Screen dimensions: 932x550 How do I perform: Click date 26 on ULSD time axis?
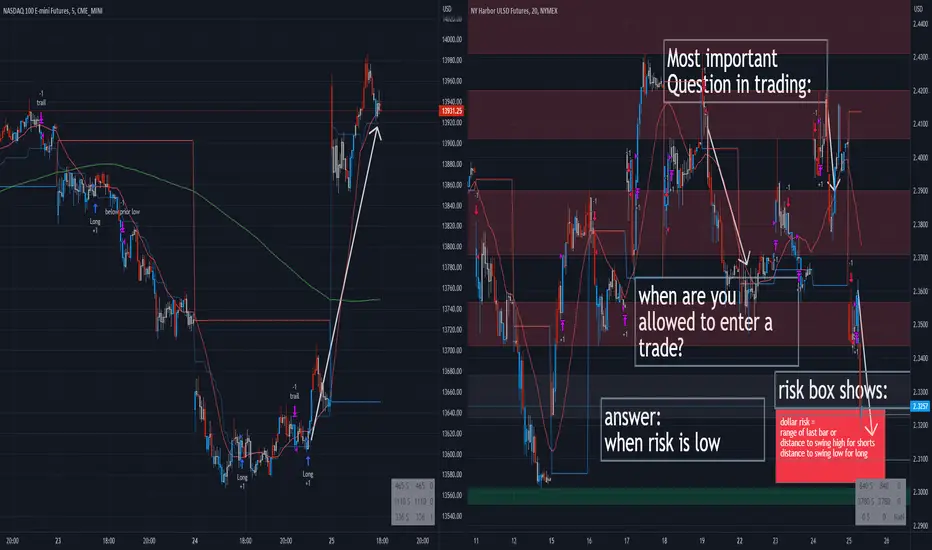(886, 541)
